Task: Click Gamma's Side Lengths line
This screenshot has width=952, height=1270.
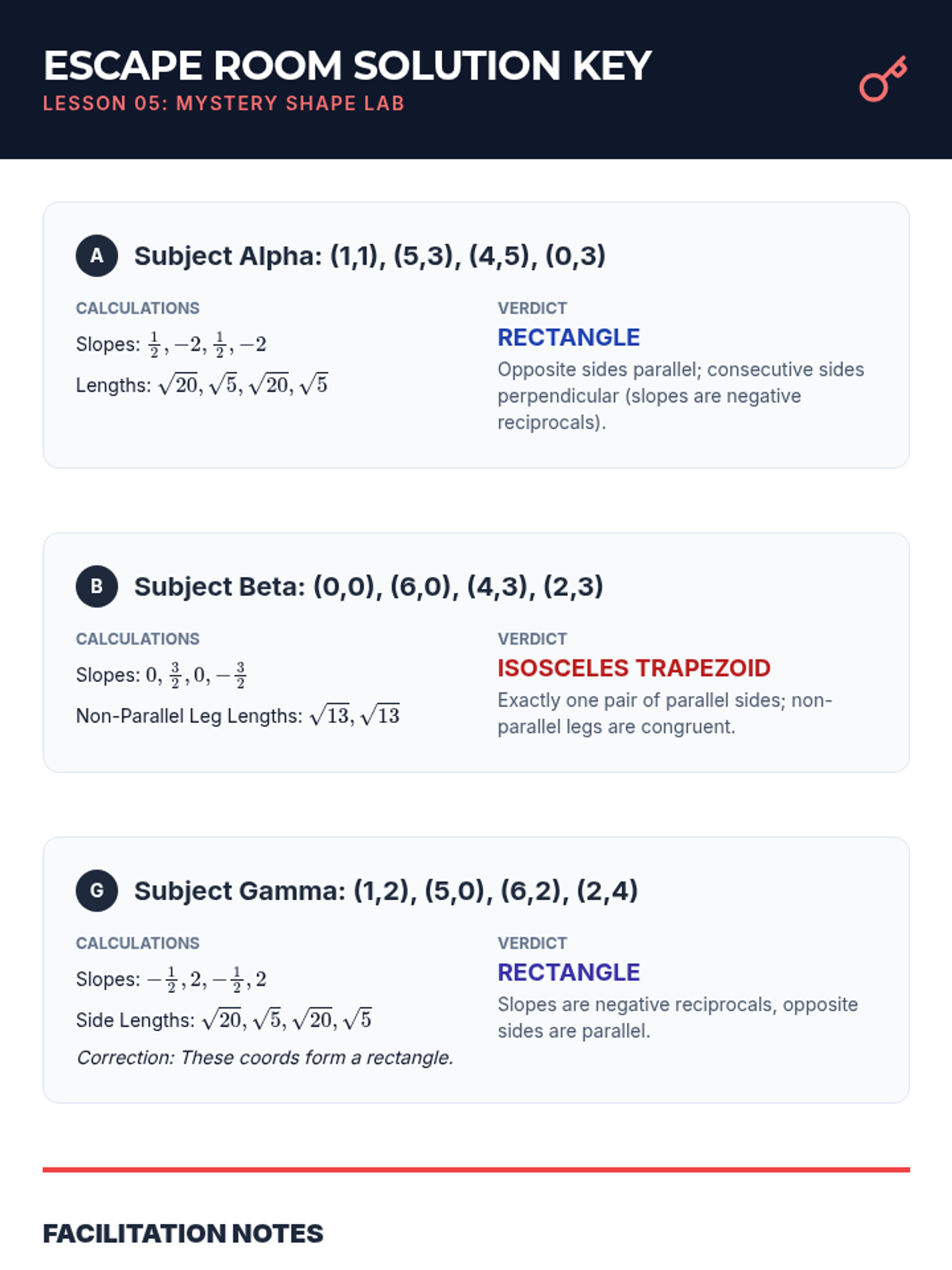Action: coord(224,1020)
